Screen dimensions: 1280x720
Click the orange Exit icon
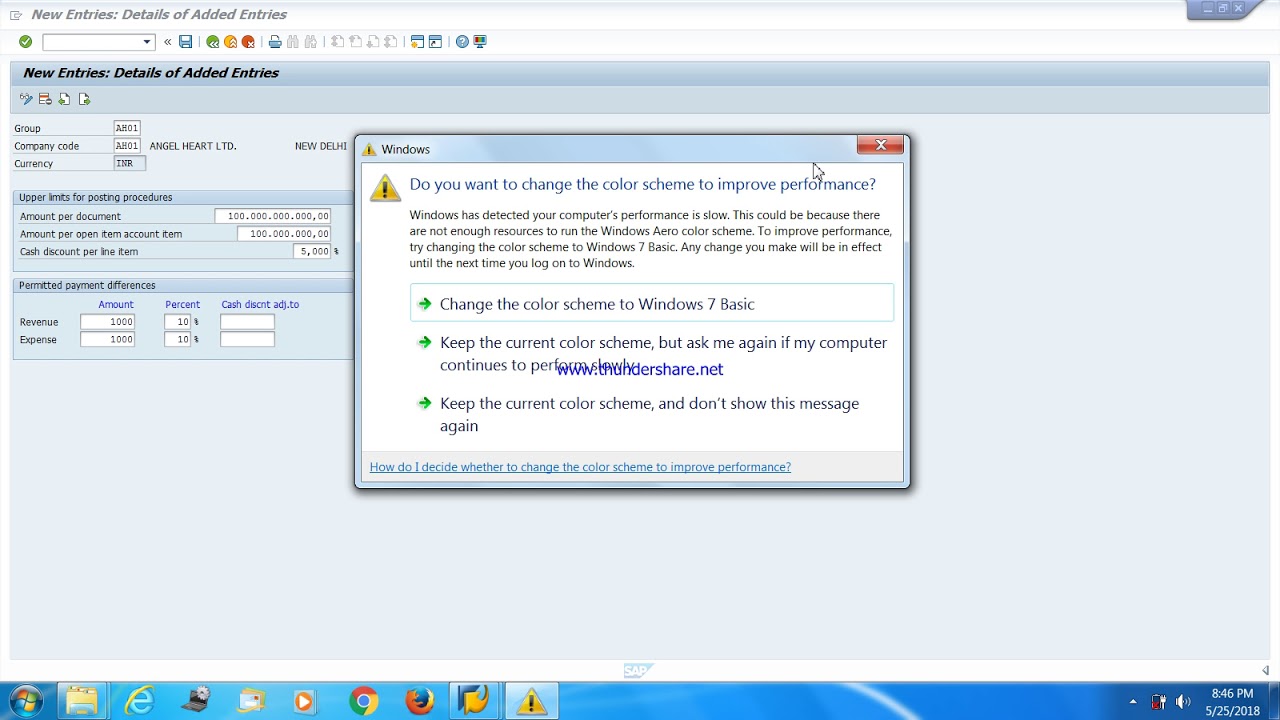[x=230, y=42]
